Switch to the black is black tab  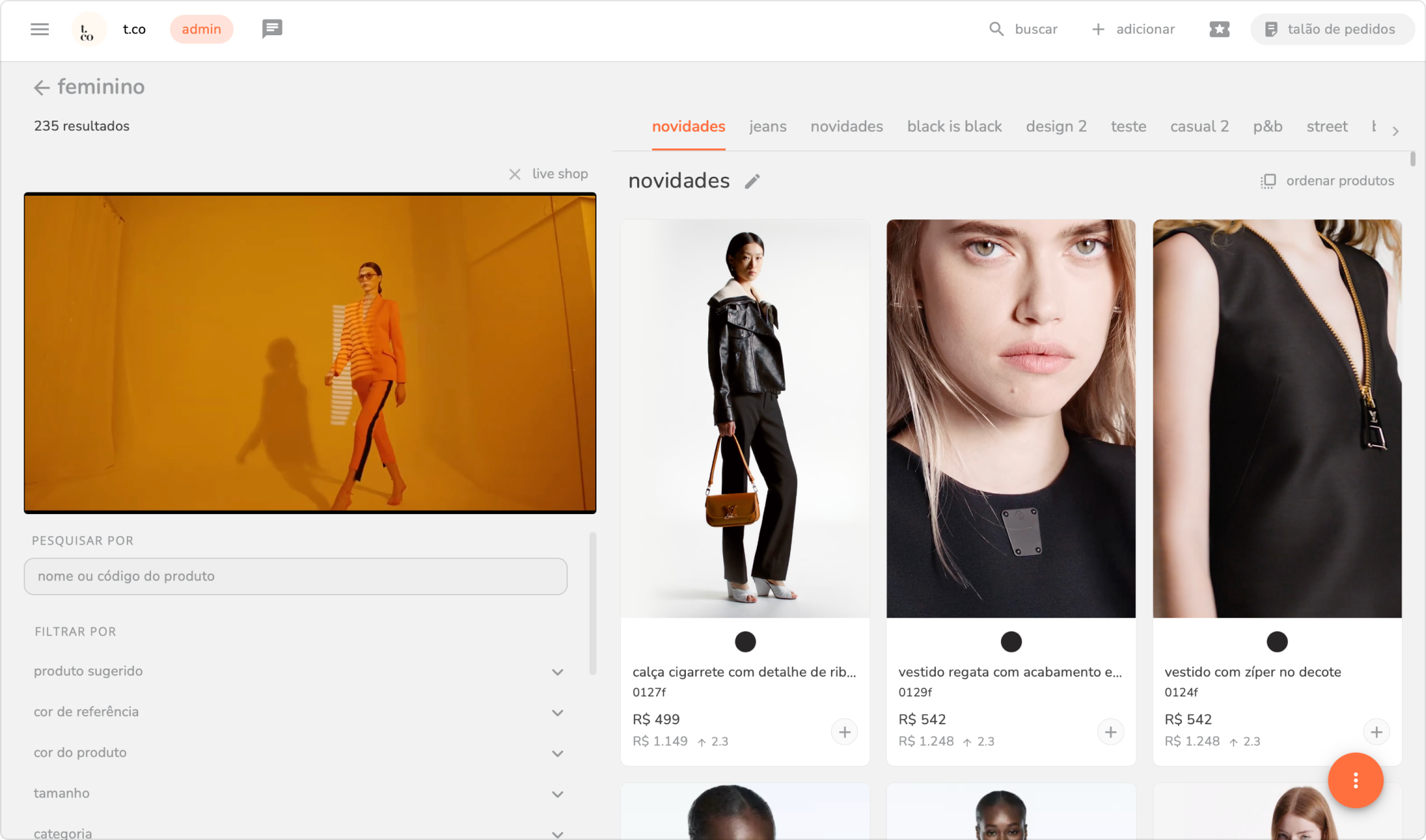pos(954,127)
